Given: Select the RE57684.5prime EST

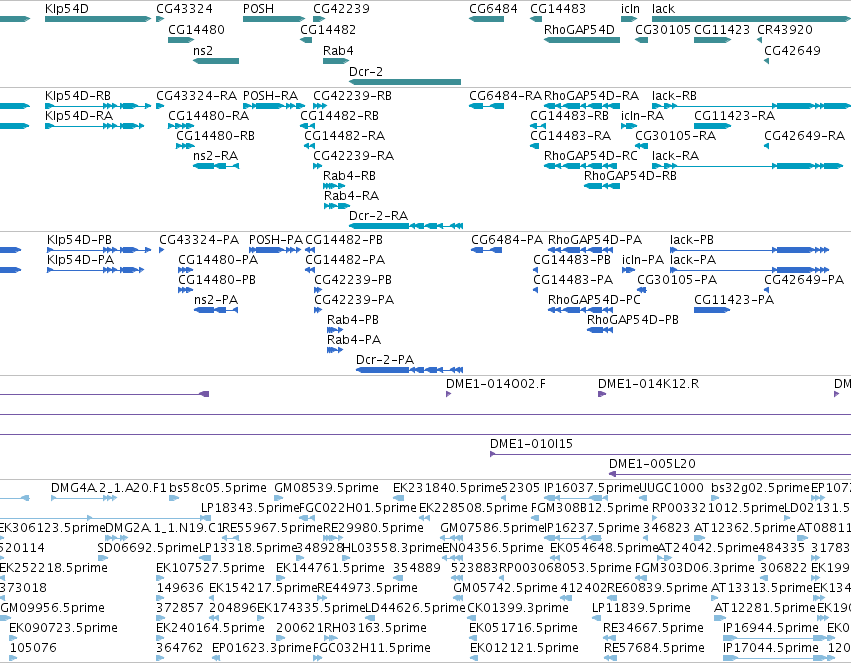Looking at the screenshot, I should 610,658.
